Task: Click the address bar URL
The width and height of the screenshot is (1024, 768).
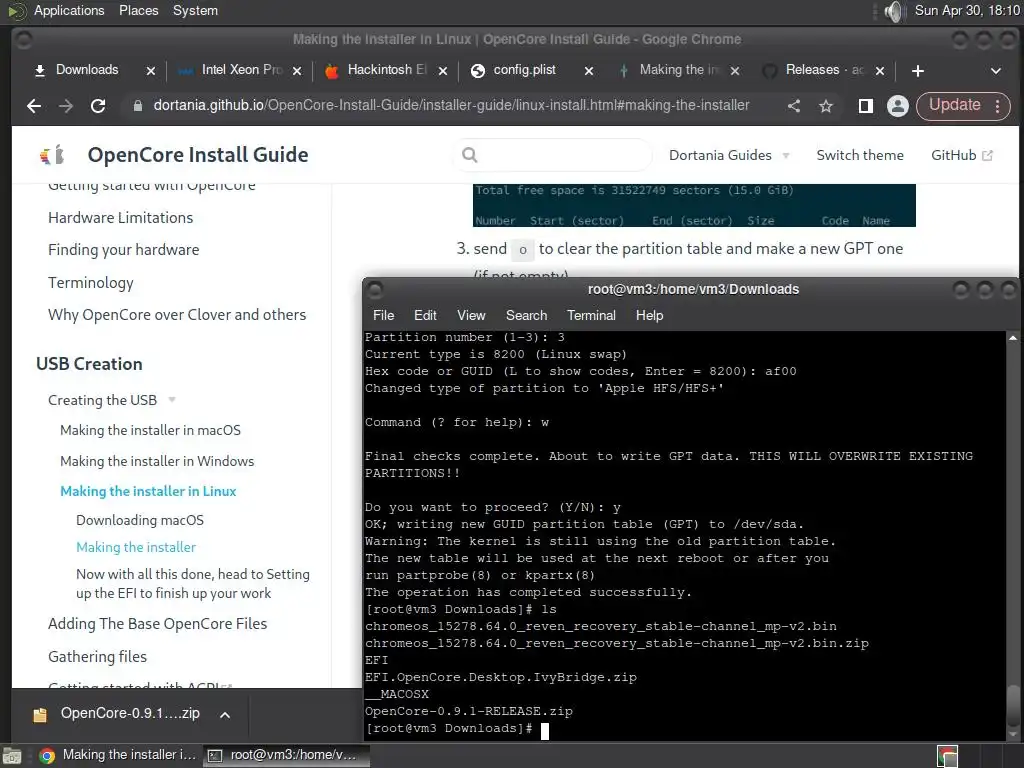Action: [451, 105]
